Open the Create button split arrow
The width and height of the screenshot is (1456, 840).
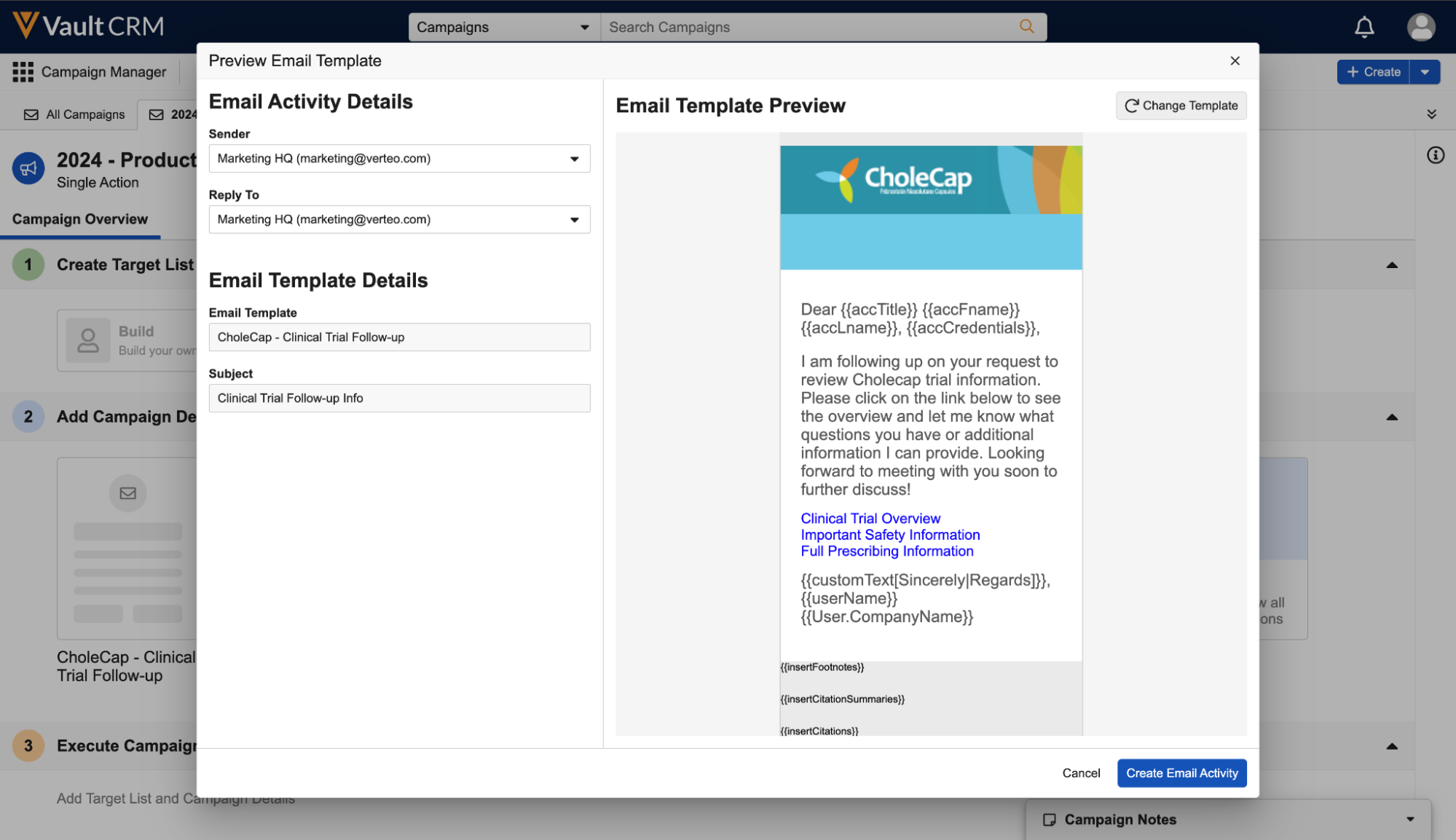[x=1425, y=72]
